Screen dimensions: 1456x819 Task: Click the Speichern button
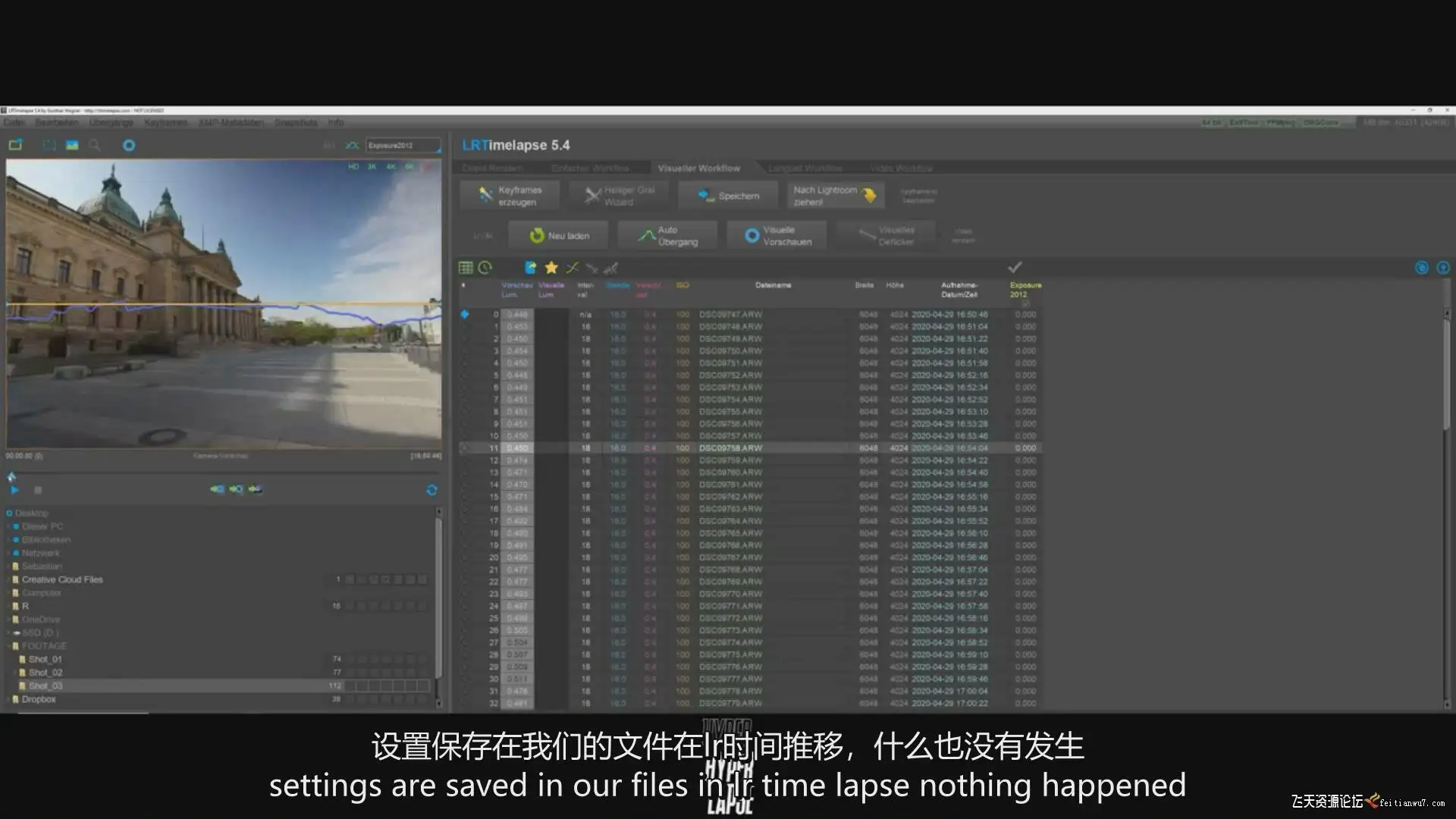point(728,196)
